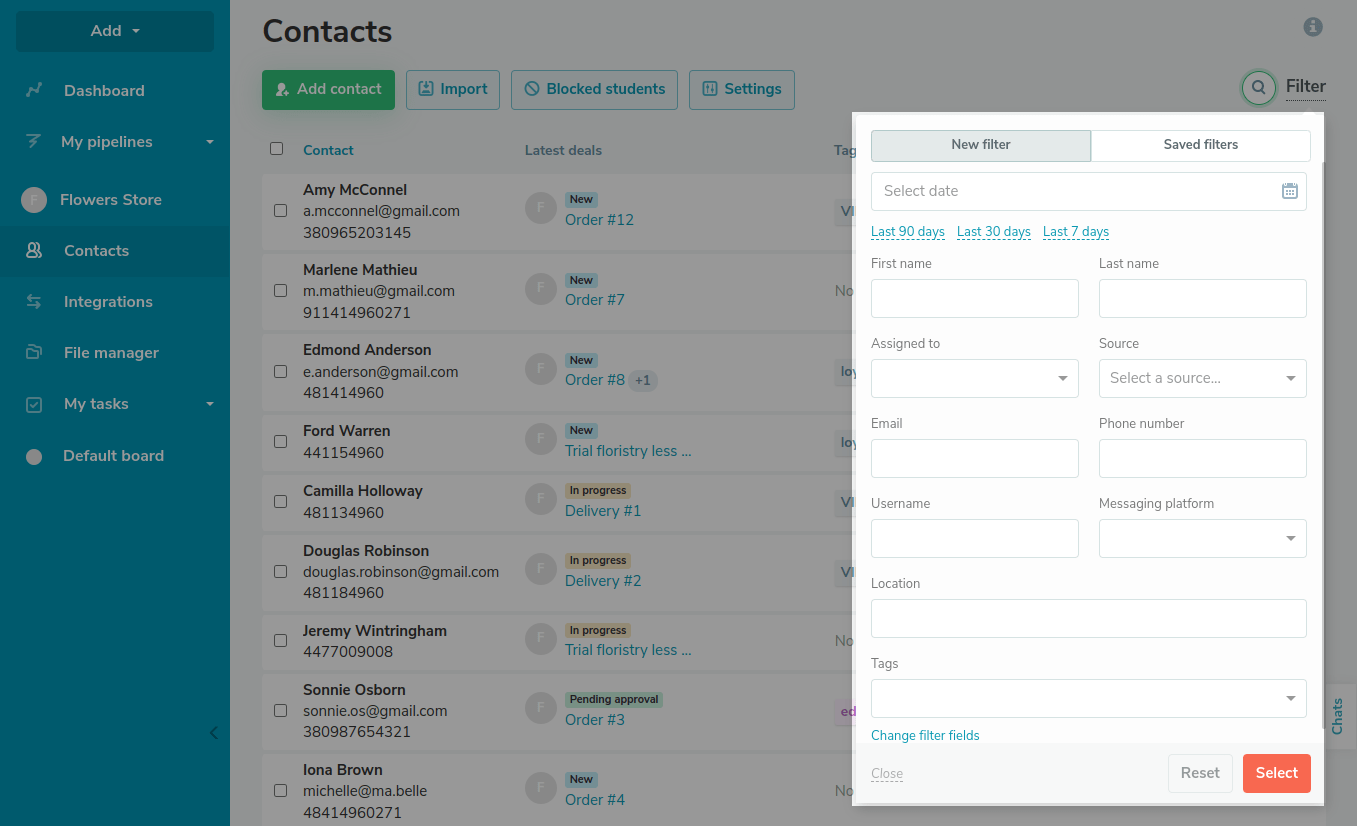Open File manager folder icon
This screenshot has height=826, width=1357.
[34, 352]
